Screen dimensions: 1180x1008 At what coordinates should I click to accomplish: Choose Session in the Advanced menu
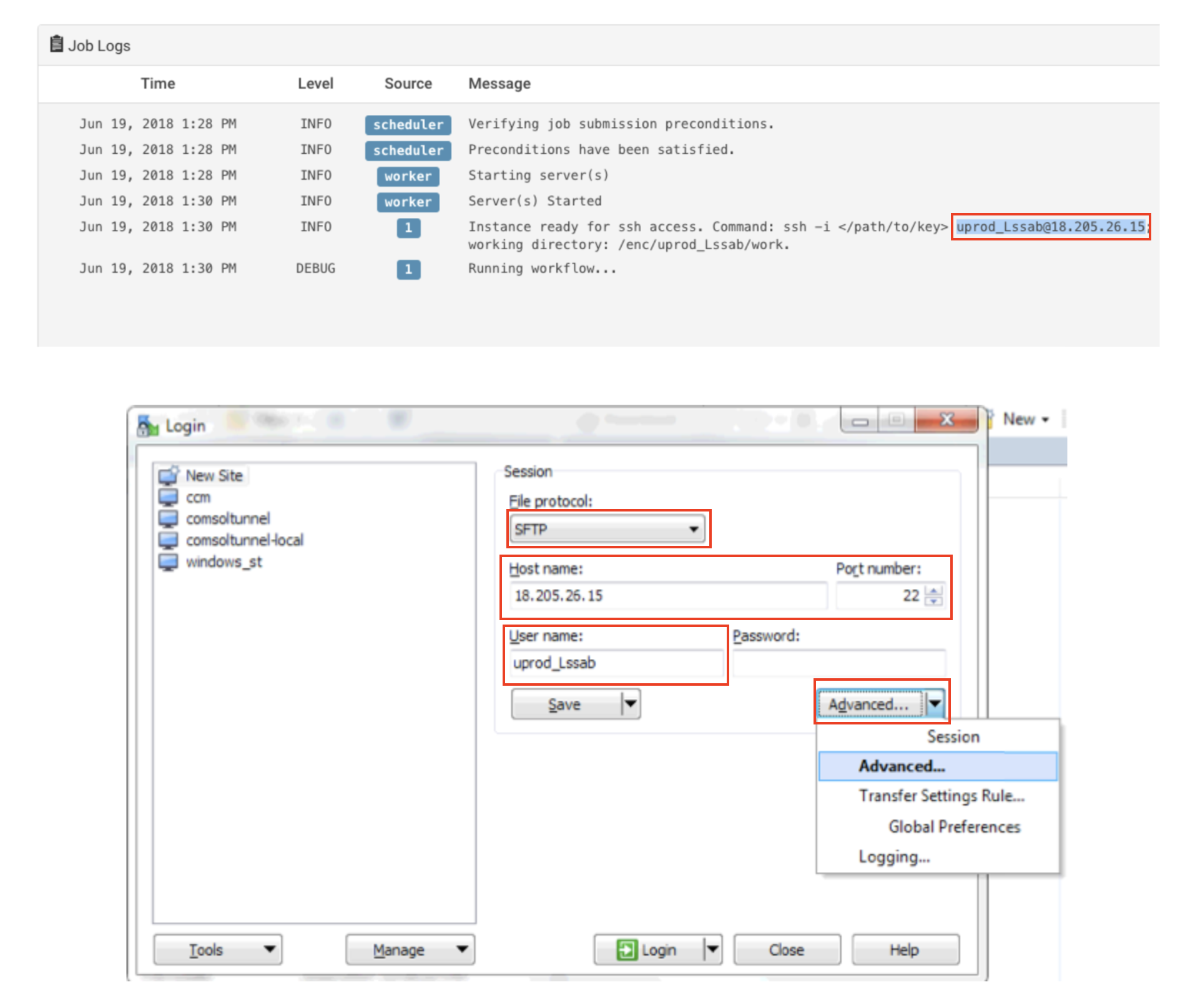click(953, 737)
